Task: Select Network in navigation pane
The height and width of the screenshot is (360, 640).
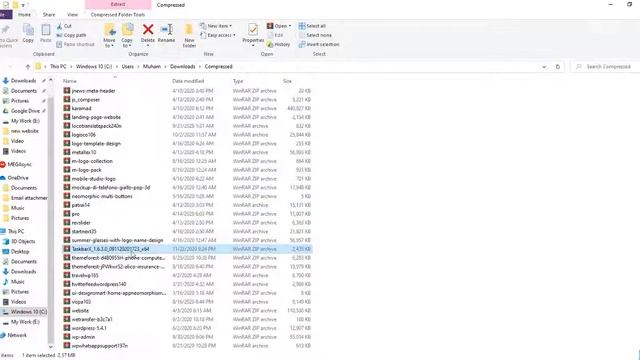Action: point(17,335)
